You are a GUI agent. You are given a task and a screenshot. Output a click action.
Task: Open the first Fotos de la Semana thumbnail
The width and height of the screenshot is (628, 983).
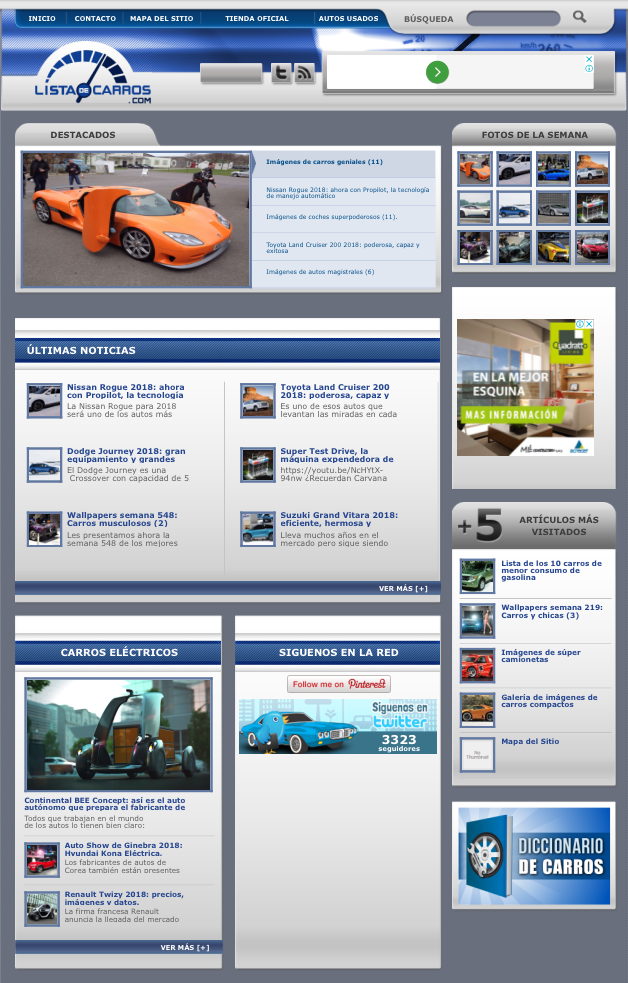point(475,169)
